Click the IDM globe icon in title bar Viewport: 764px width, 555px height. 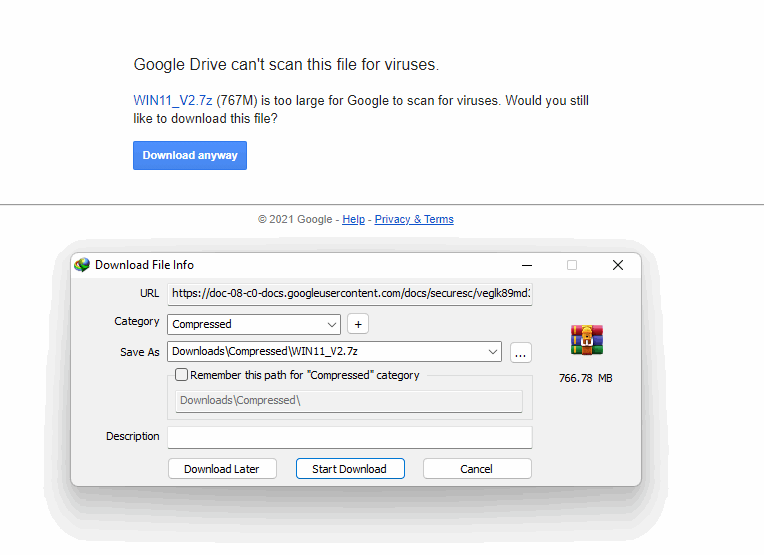(x=82, y=265)
